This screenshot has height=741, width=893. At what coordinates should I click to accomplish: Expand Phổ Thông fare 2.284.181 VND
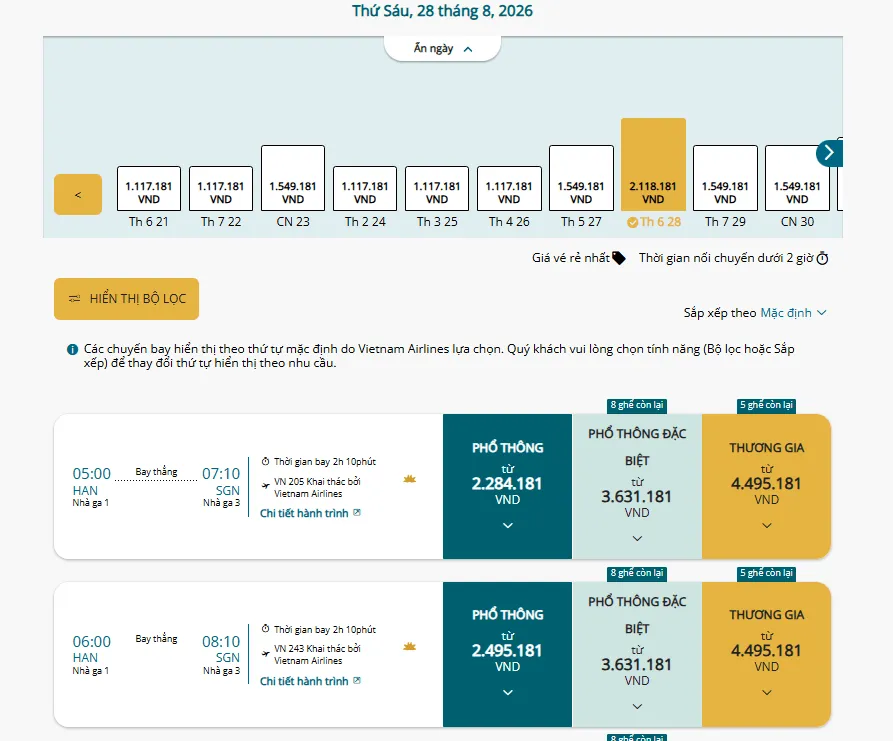507,486
